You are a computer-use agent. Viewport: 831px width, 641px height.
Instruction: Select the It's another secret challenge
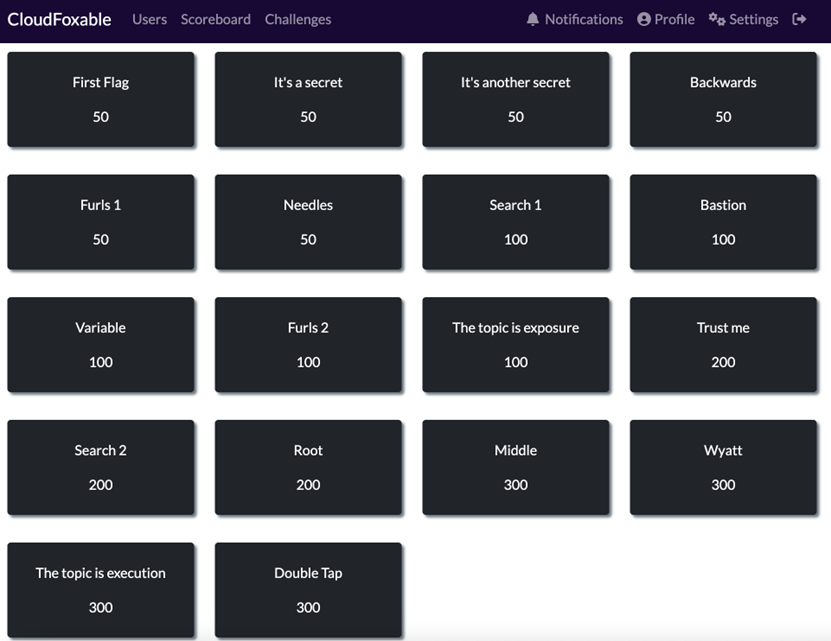pos(515,99)
